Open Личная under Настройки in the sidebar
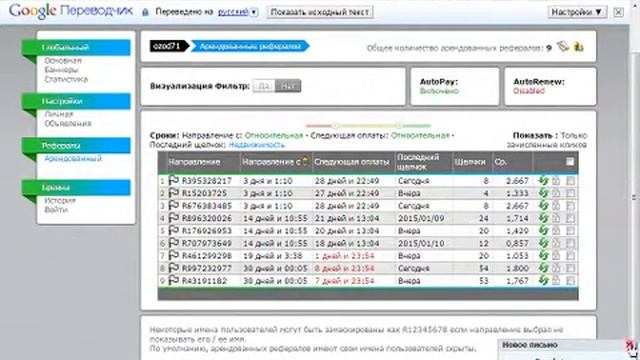This screenshot has width=640, height=360. click(x=59, y=114)
